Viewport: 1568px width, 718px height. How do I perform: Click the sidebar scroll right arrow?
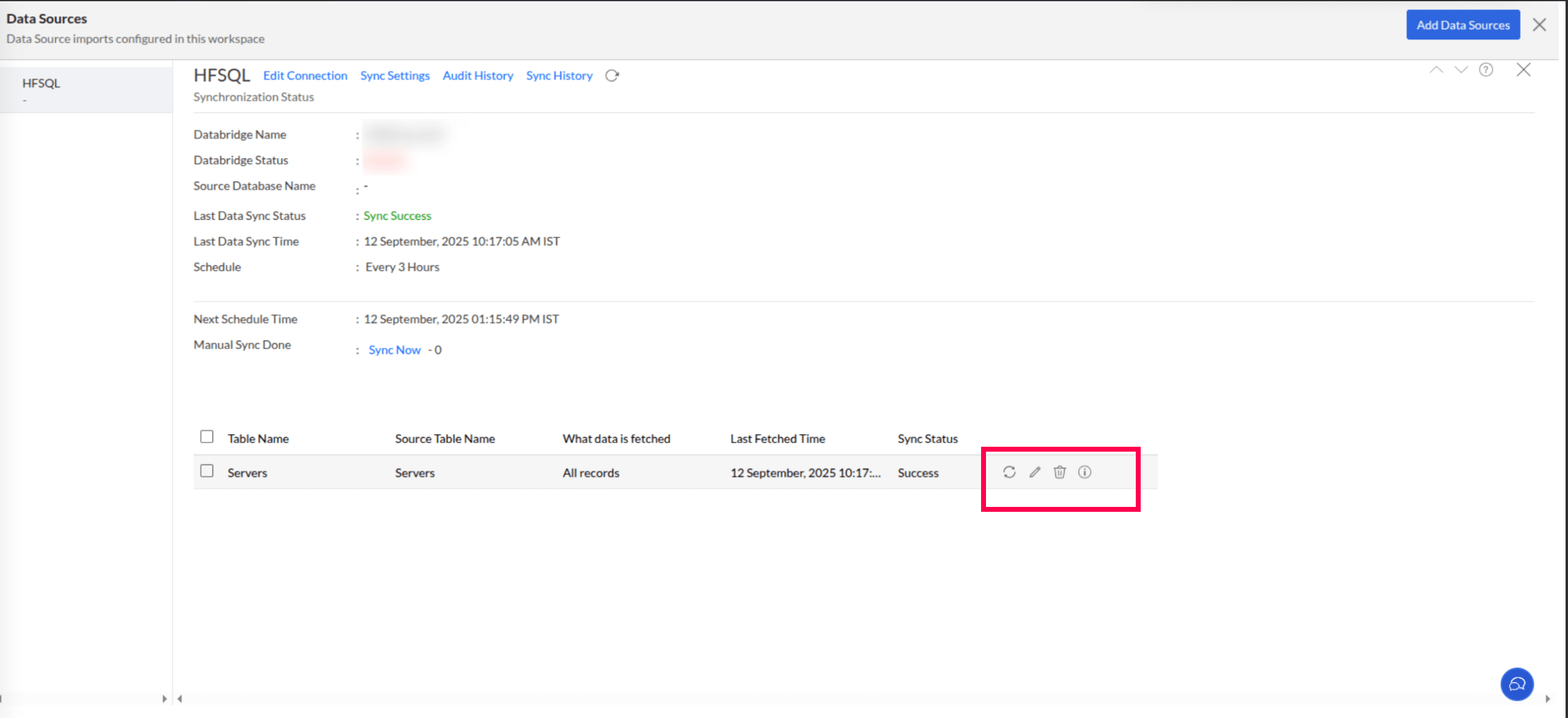[164, 698]
